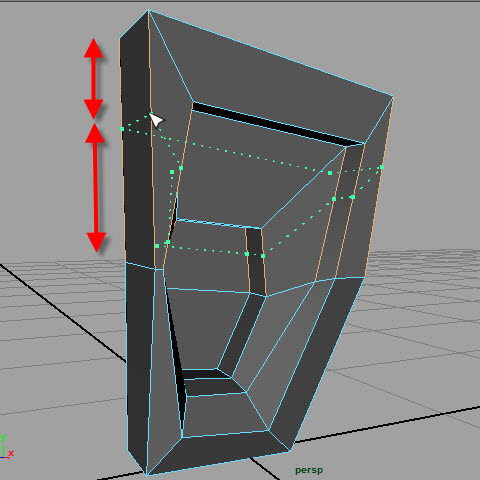This screenshot has width=480, height=480.
Task: Click the dark right-side lower face of the mesh
Action: pyautogui.click(x=320, y=360)
